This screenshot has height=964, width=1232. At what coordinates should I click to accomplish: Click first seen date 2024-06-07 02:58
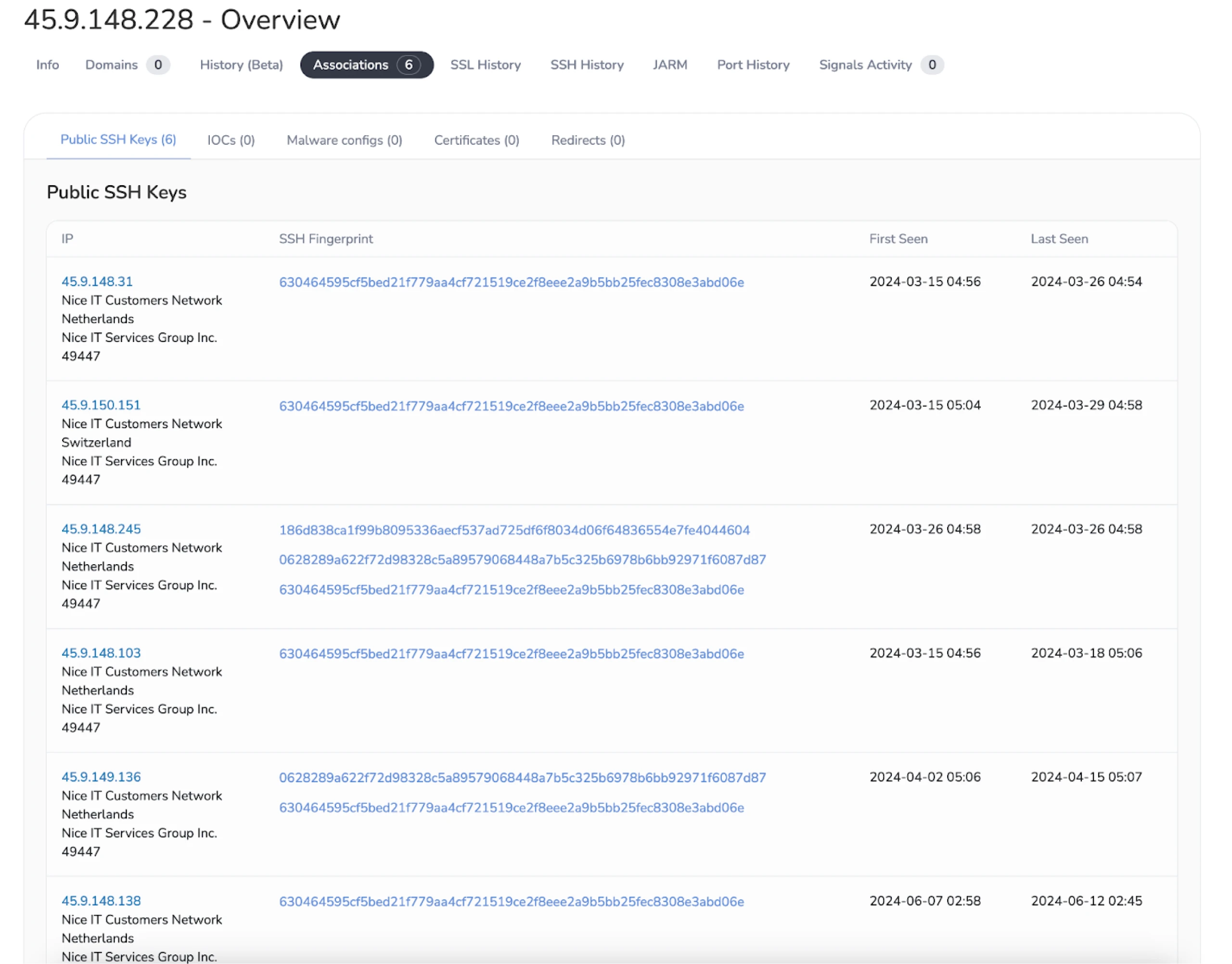(x=925, y=901)
